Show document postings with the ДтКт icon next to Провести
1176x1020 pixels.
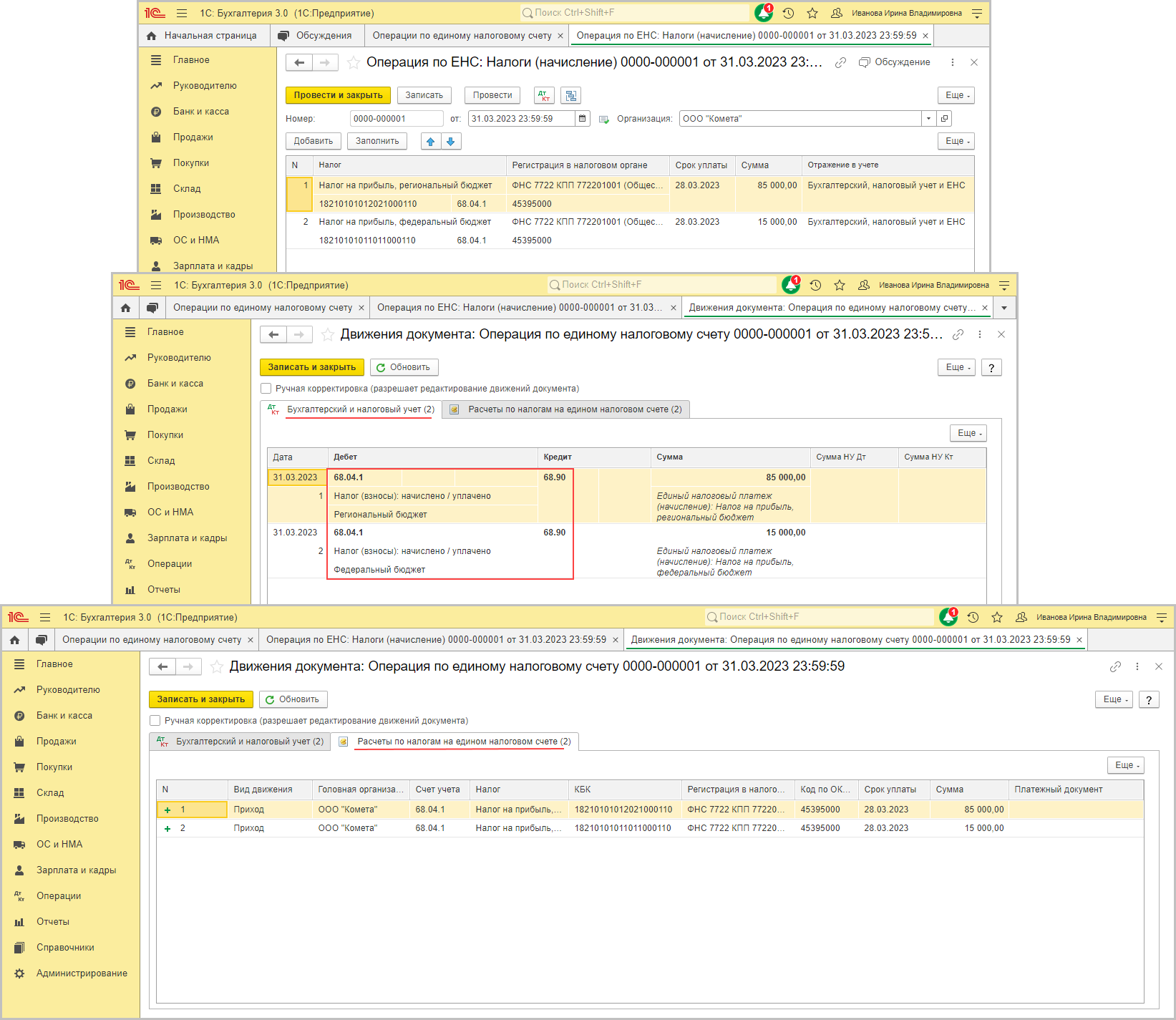[544, 95]
